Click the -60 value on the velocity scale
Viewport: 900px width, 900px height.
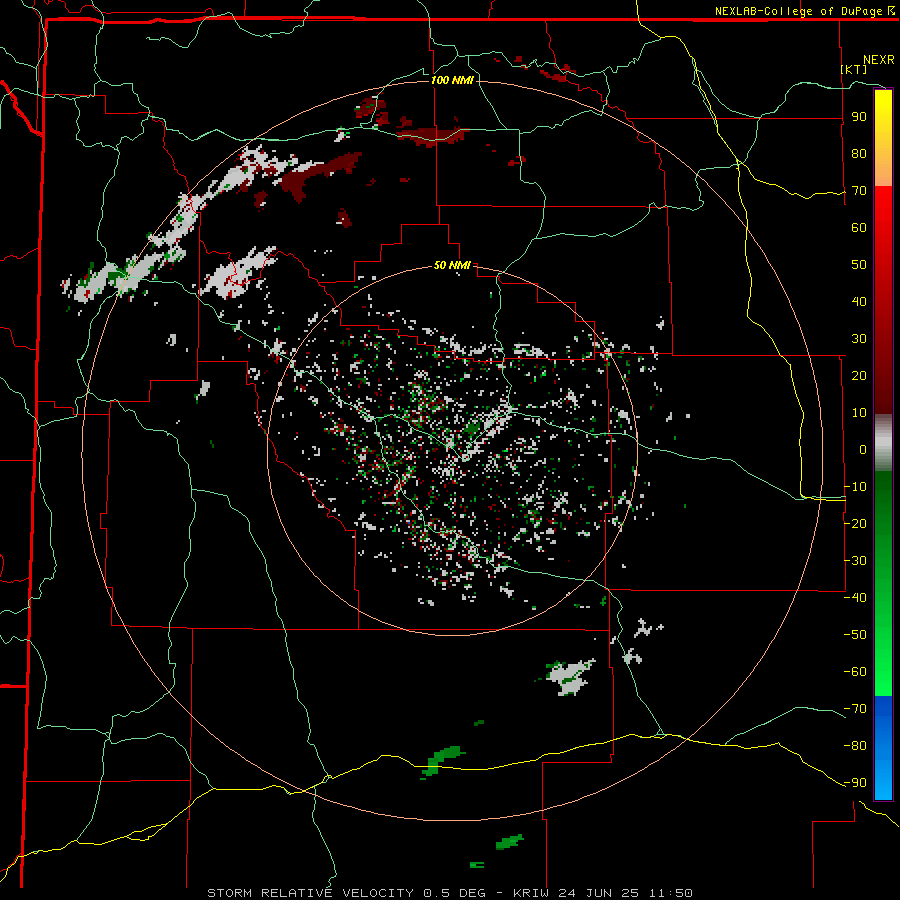point(855,672)
